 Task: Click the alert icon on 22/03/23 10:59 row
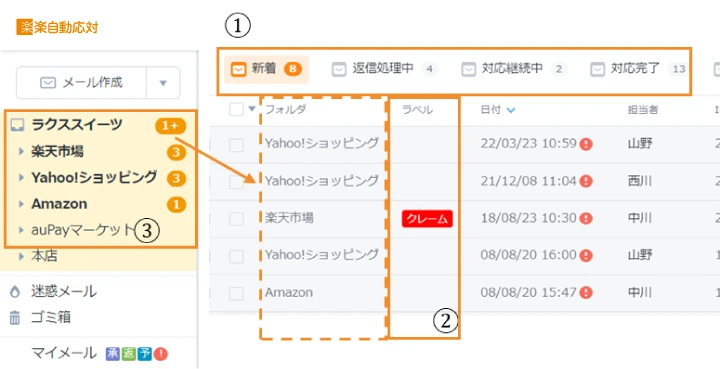[586, 144]
